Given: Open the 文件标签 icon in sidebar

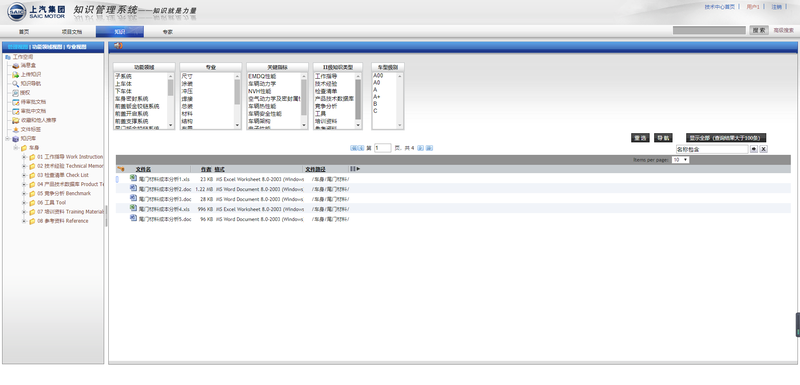Looking at the screenshot, I should [16, 130].
